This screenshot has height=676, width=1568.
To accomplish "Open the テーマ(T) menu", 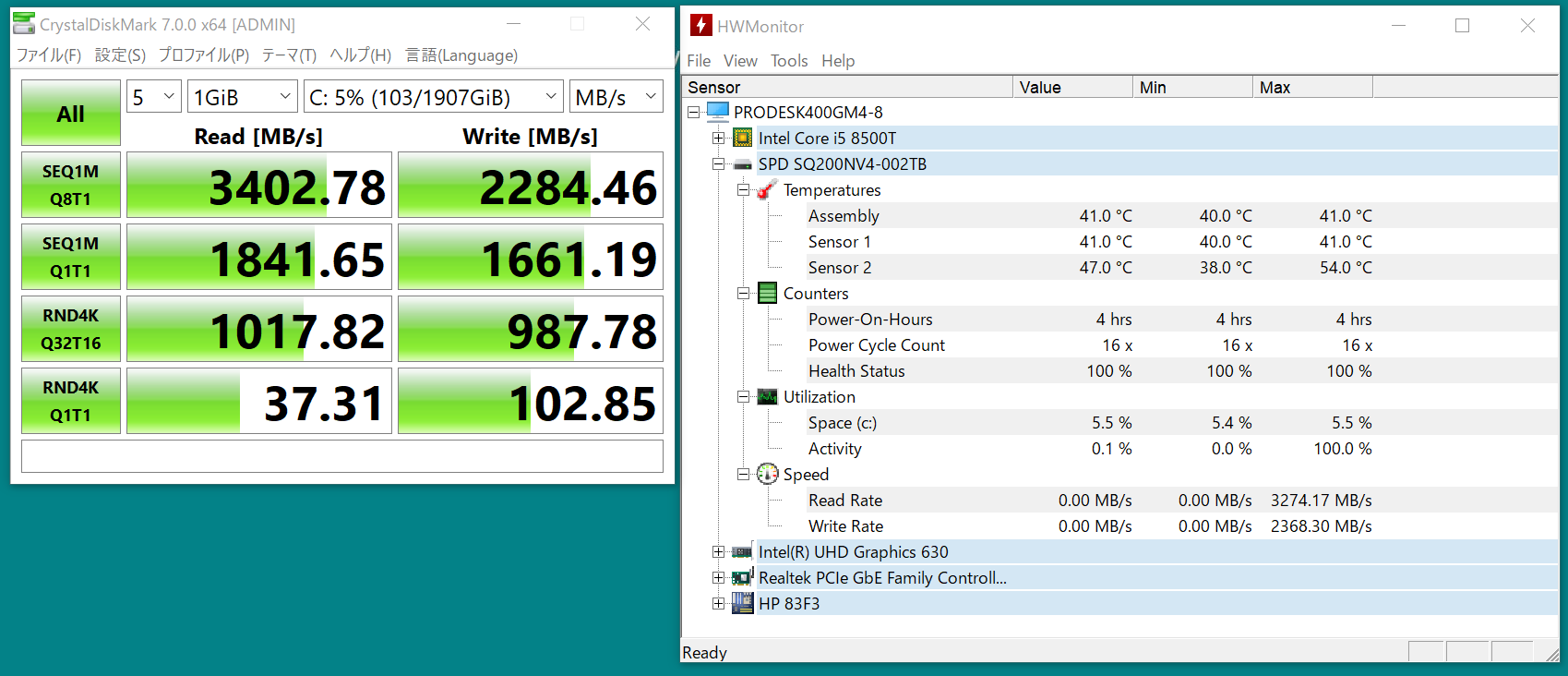I will click(x=289, y=55).
